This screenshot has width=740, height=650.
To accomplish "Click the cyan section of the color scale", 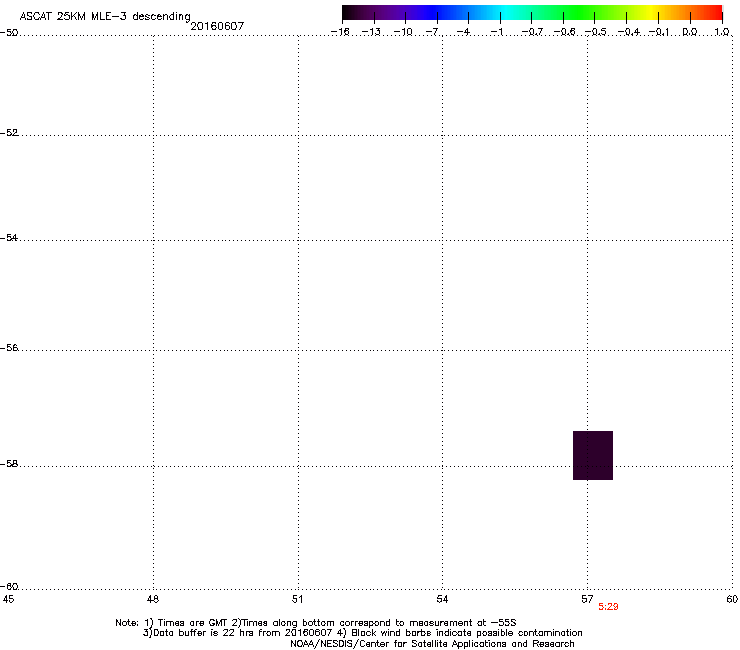I will [507, 13].
